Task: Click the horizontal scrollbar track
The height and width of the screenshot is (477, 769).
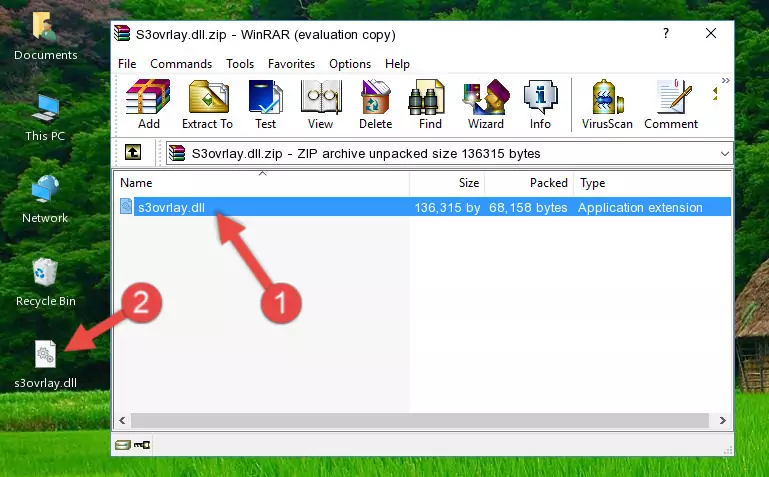Action: point(420,420)
